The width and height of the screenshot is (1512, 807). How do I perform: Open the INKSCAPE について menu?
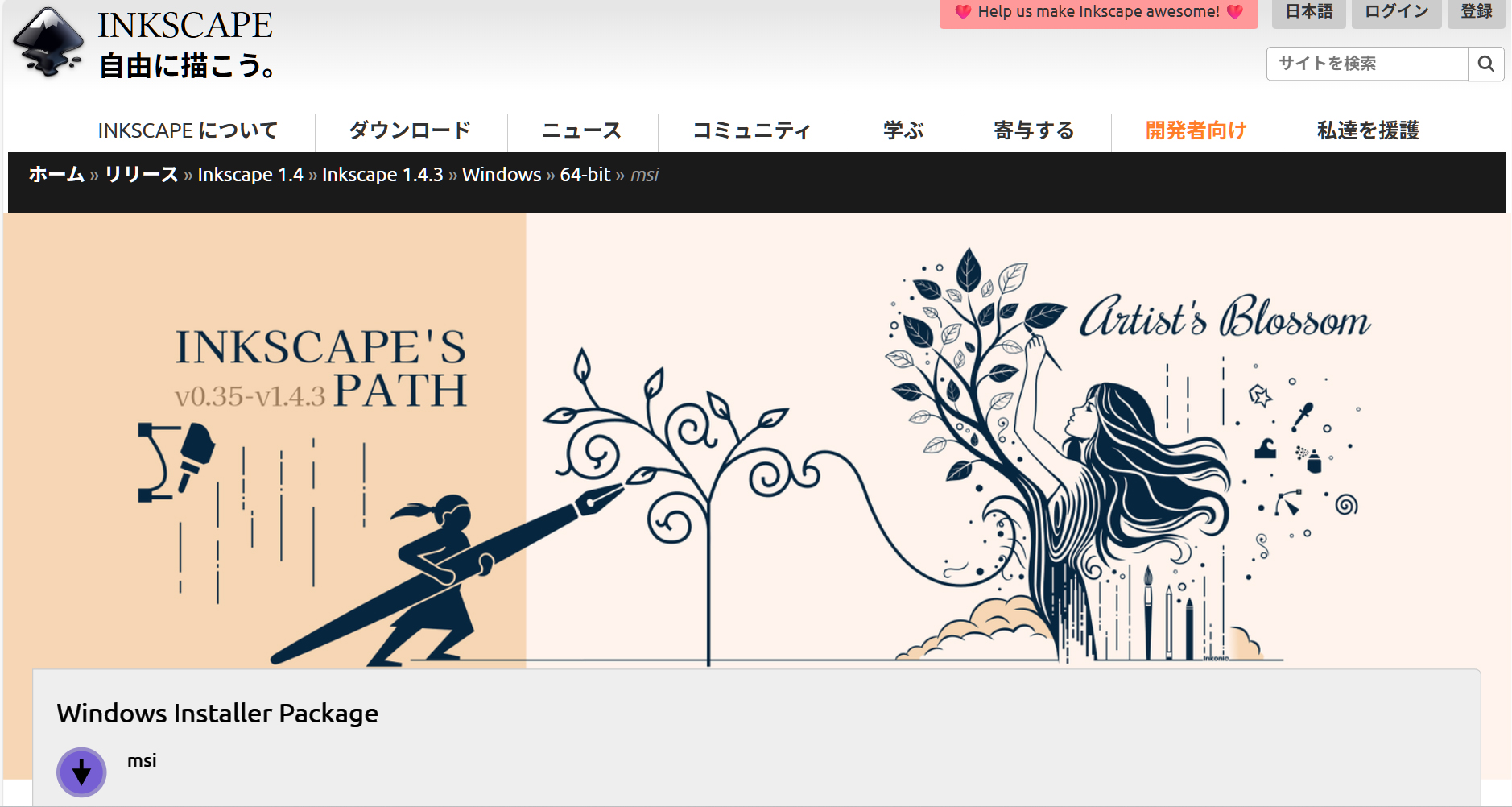(x=188, y=130)
